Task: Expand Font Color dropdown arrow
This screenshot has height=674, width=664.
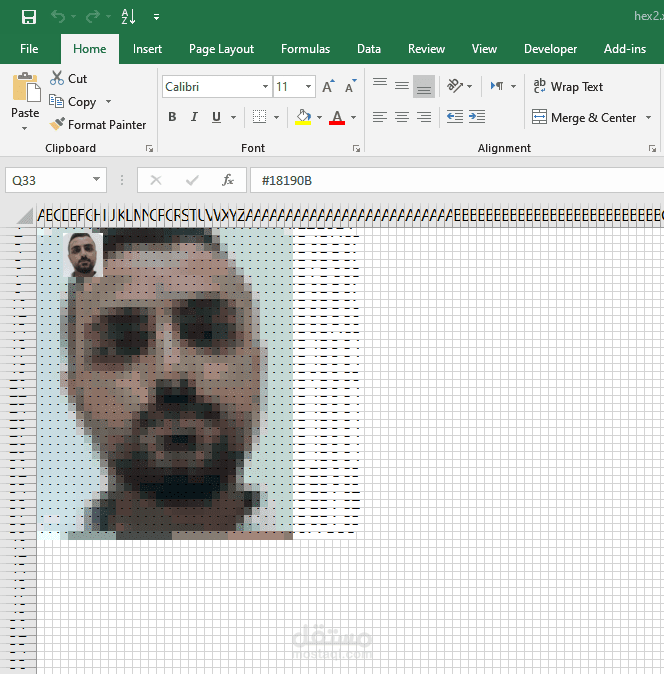Action: 353,117
